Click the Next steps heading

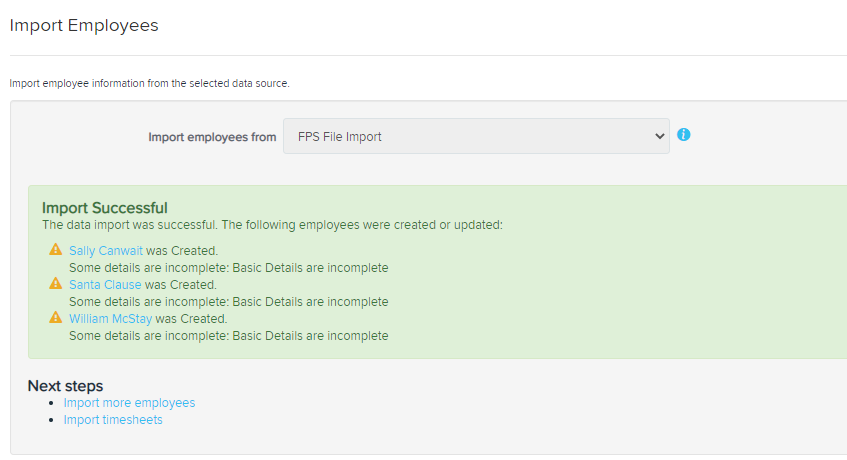[65, 386]
